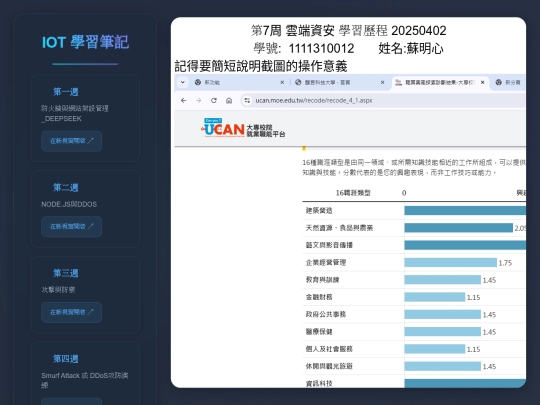
Task: Click the 1.45 score for 醫療保健
Action: tap(489, 332)
